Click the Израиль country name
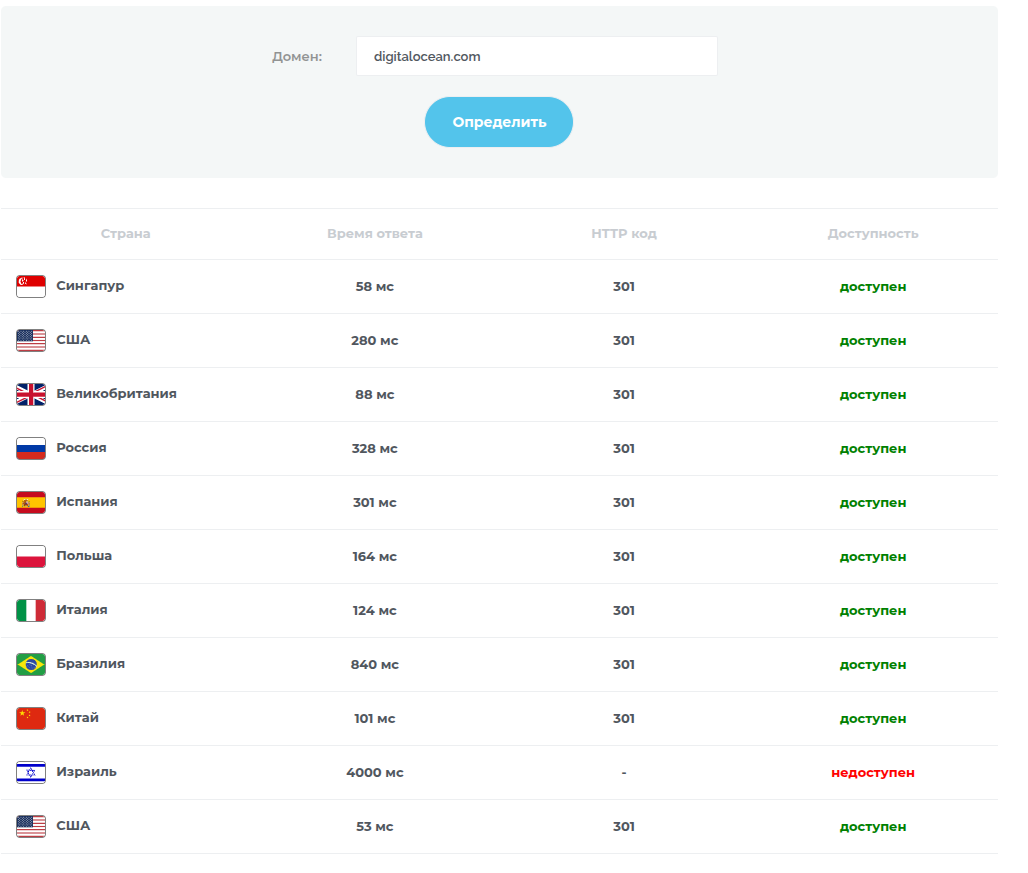The width and height of the screenshot is (1028, 873). [86, 771]
